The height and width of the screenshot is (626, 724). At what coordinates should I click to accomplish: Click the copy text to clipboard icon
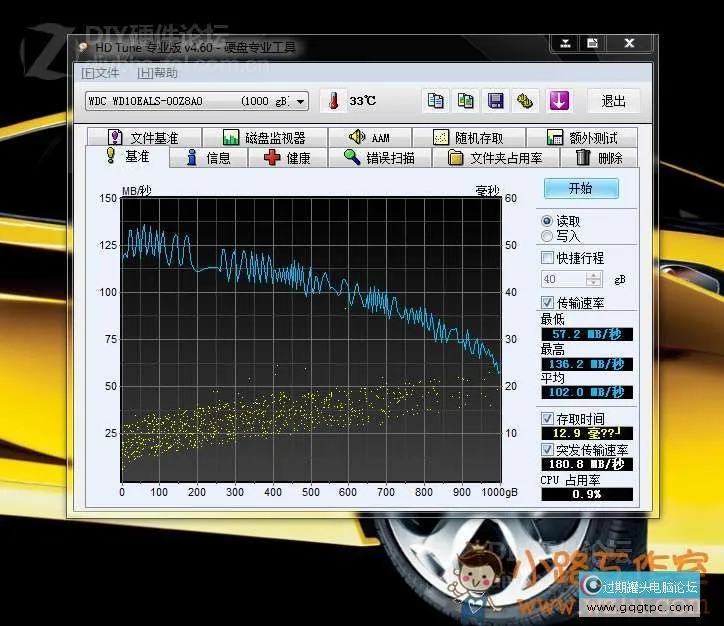pyautogui.click(x=435, y=101)
